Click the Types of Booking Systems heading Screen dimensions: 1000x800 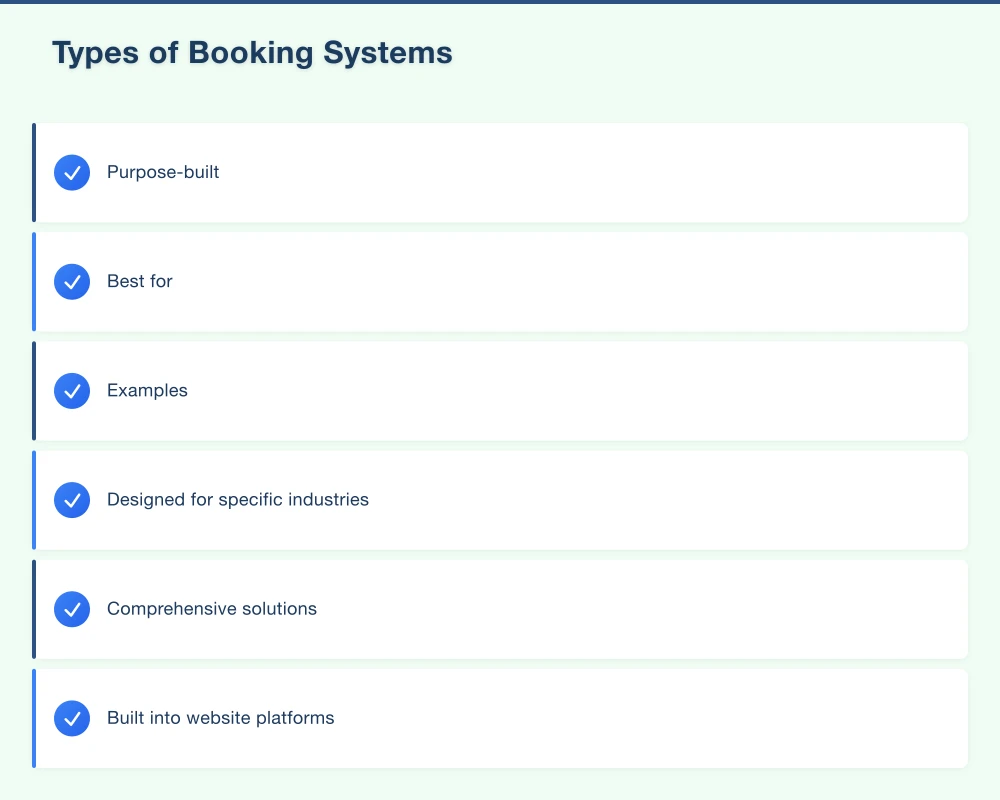click(x=252, y=52)
